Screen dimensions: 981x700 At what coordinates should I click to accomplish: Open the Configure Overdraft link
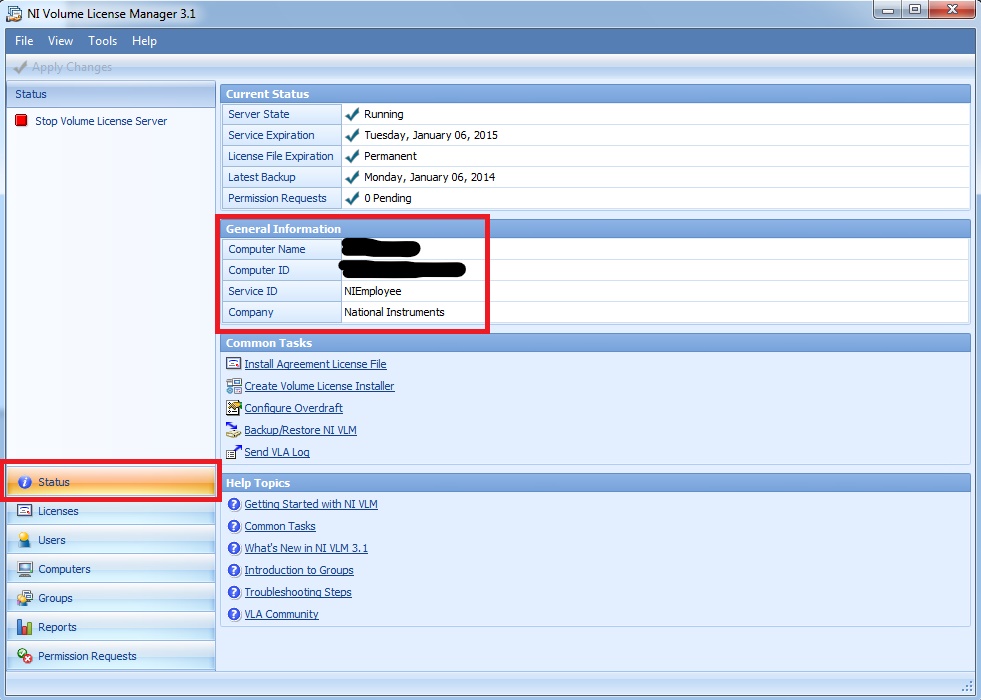point(293,408)
